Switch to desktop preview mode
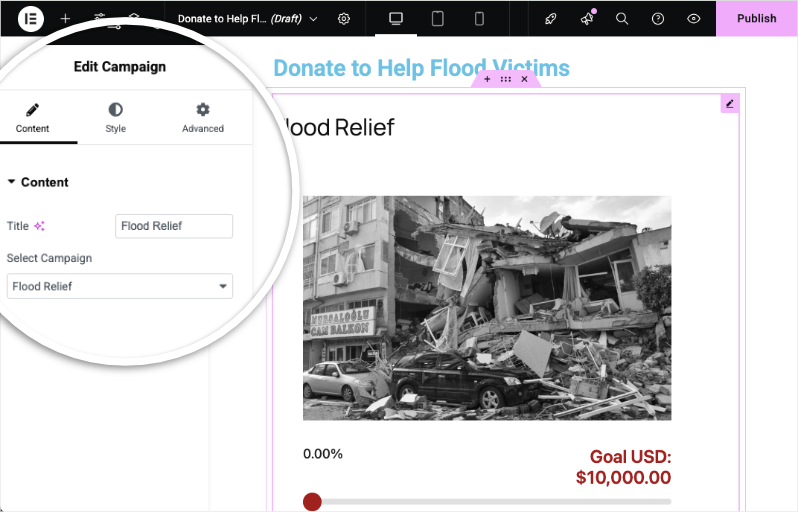The image size is (798, 512). (x=396, y=19)
